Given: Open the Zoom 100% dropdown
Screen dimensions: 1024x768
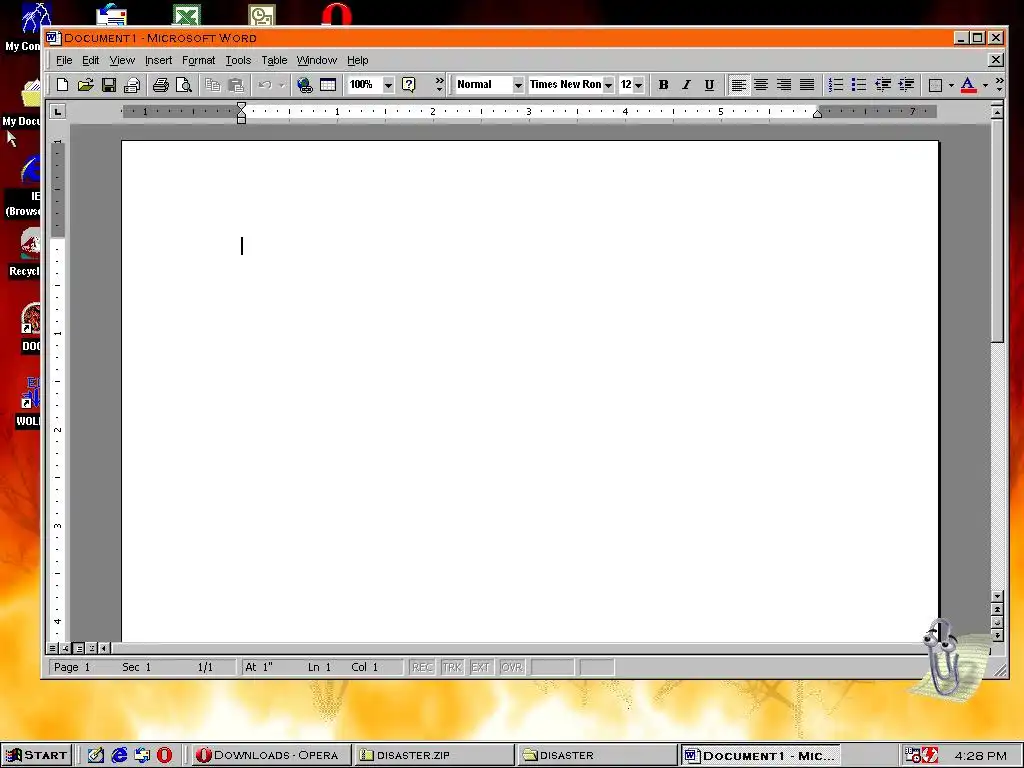Looking at the screenshot, I should (x=388, y=85).
